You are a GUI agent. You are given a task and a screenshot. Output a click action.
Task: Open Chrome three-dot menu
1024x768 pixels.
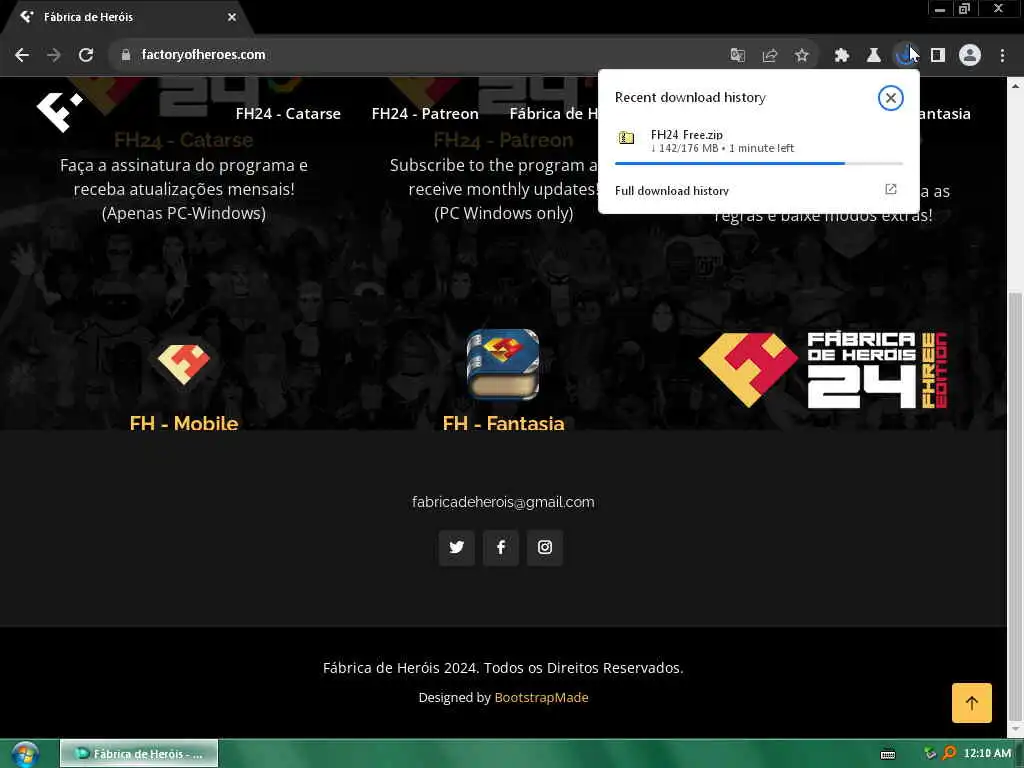click(x=1002, y=56)
